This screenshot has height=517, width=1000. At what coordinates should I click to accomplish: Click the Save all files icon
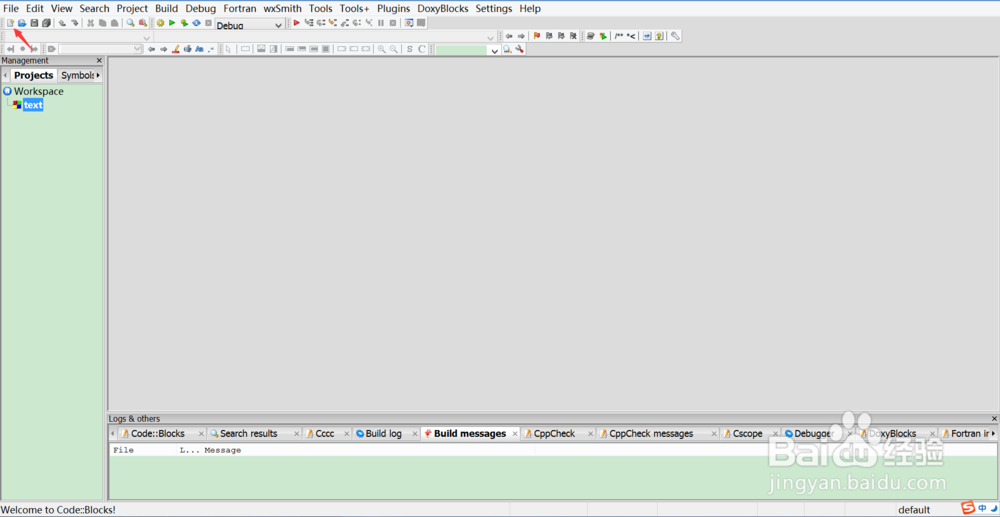tap(46, 23)
